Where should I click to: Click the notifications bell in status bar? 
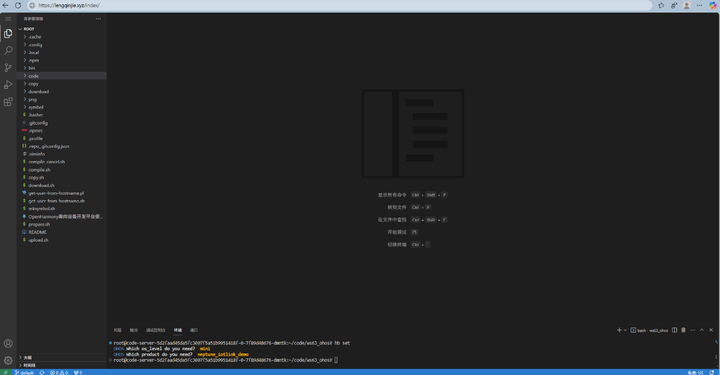pyautogui.click(x=712, y=372)
